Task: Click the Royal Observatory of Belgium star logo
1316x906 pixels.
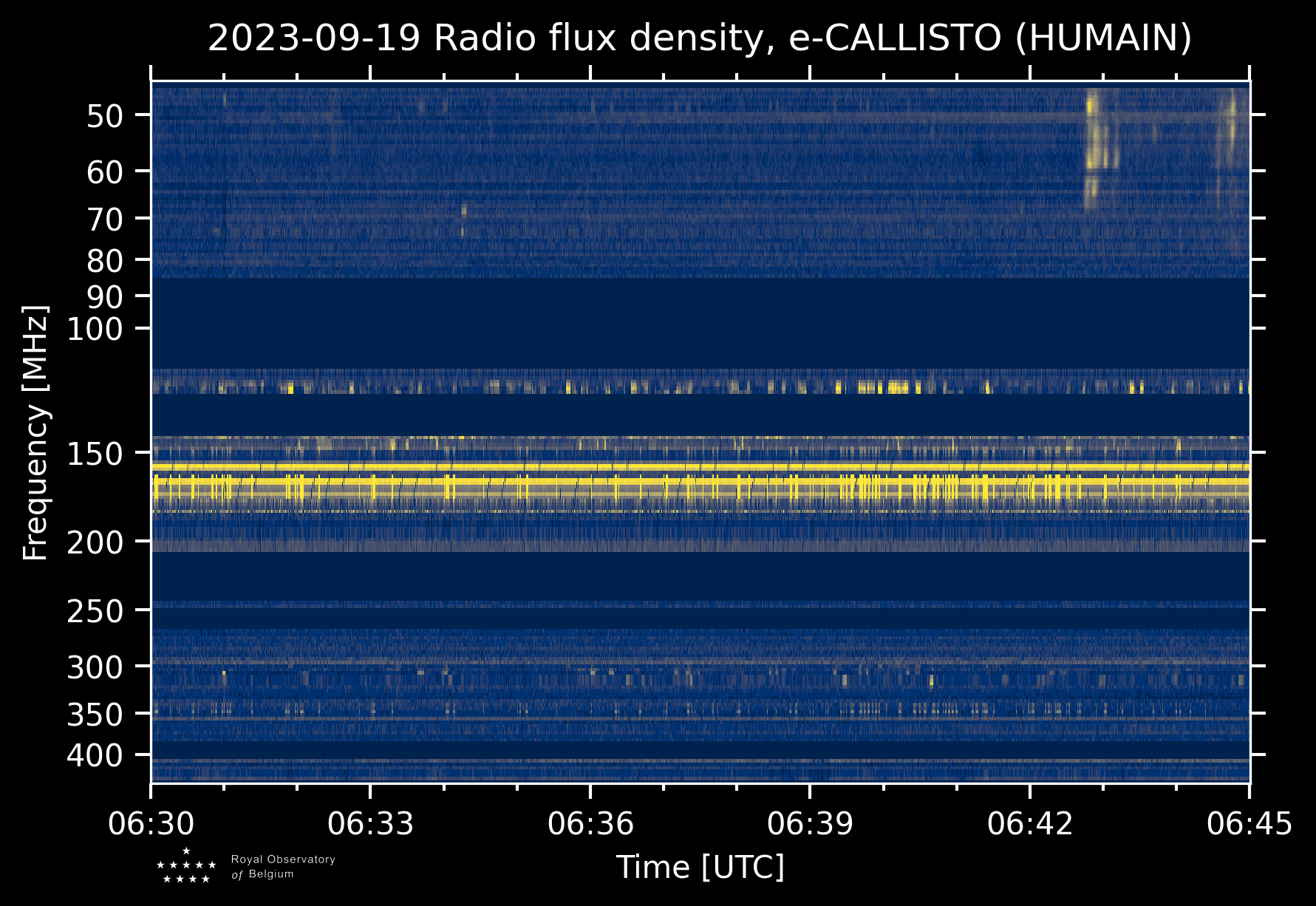Action: coord(186,866)
